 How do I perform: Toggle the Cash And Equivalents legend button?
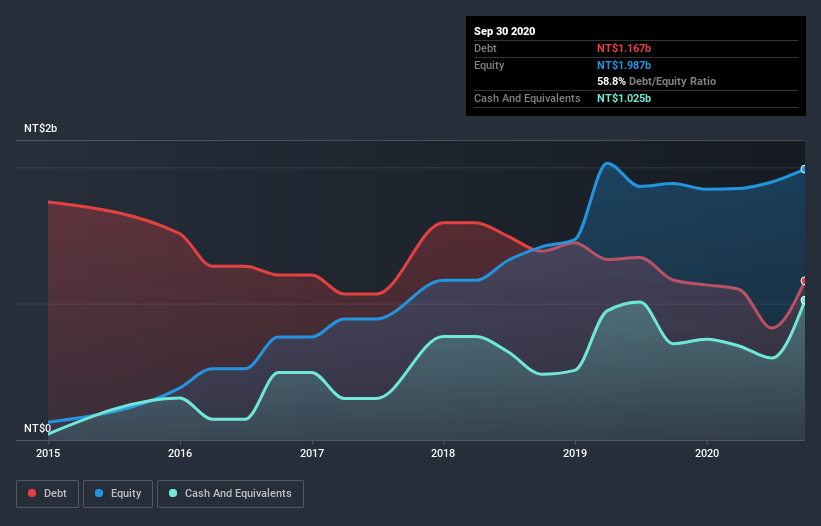pos(230,494)
